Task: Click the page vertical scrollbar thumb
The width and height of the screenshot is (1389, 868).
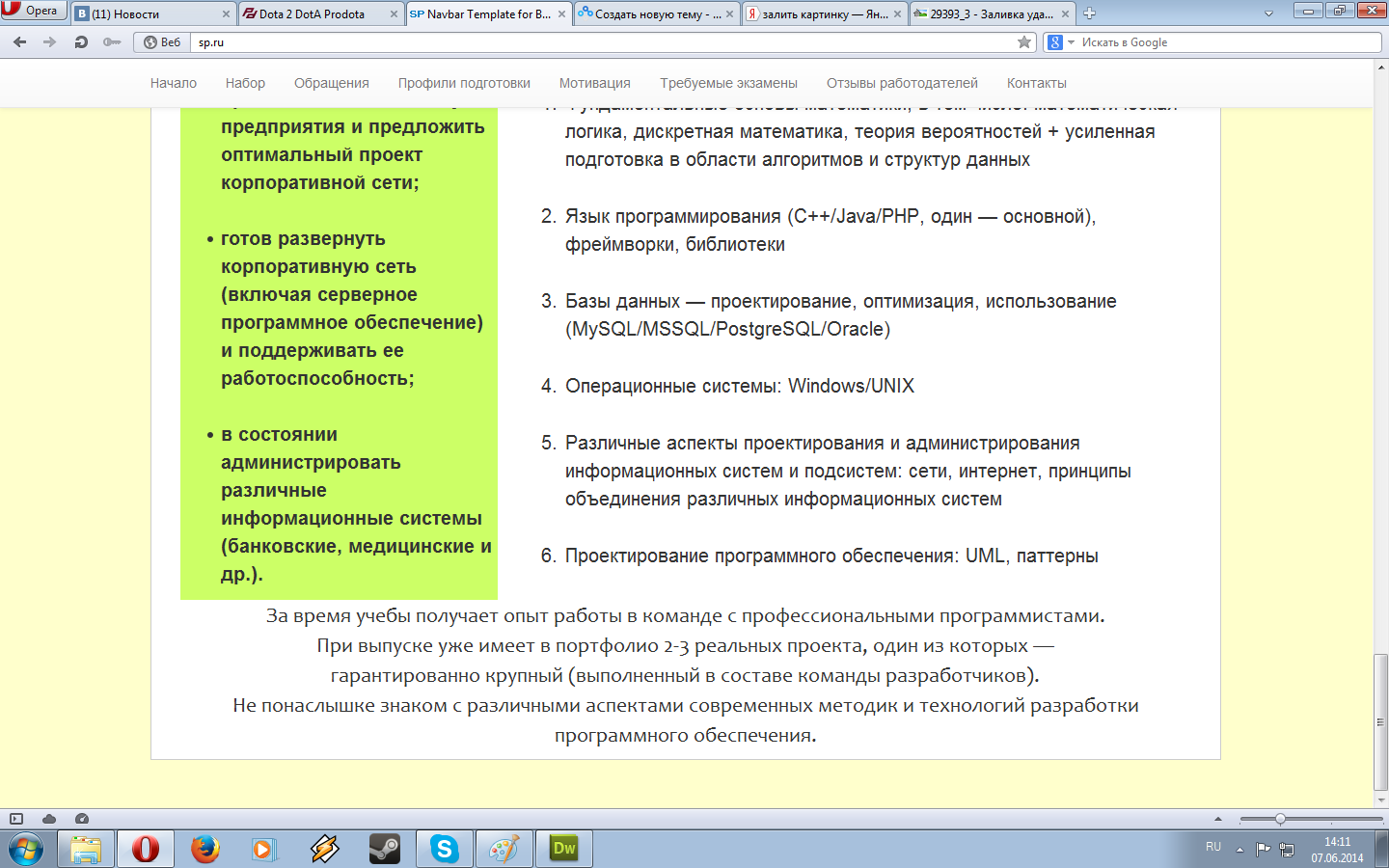Action: tap(1381, 721)
